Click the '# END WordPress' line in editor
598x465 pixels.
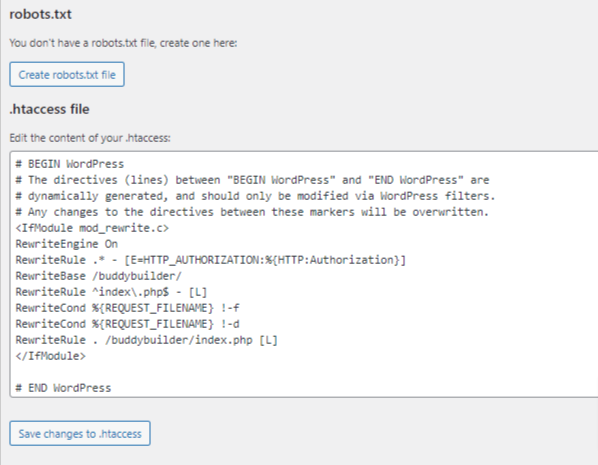(x=63, y=388)
